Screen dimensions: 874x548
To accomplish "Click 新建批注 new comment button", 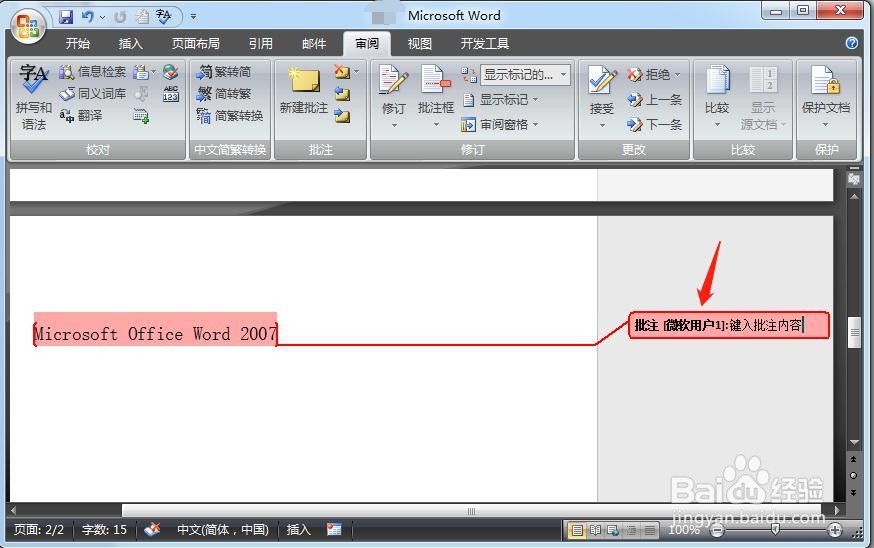I will tap(304, 92).
